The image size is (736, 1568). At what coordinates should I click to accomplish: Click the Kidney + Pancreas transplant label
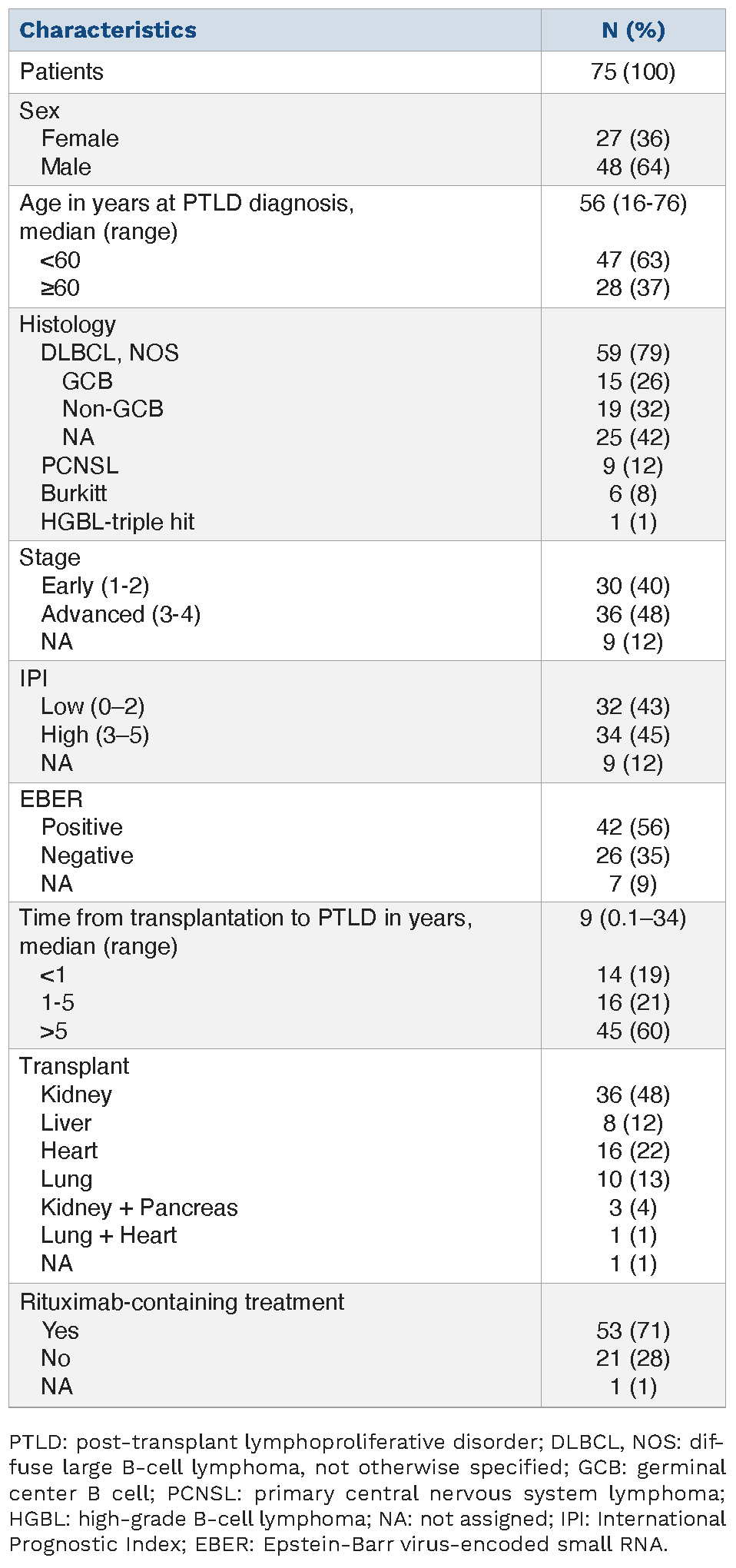139,1208
